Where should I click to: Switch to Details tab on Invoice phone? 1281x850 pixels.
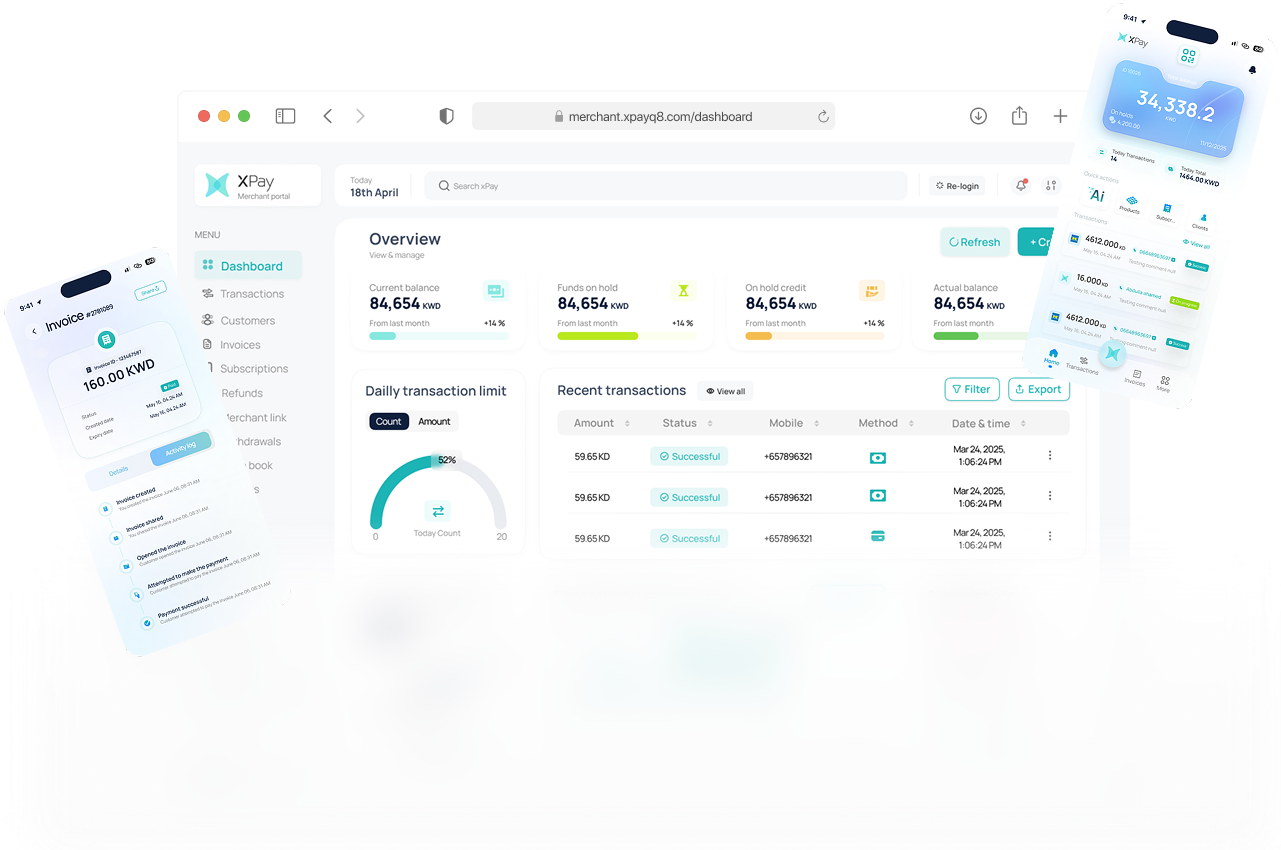point(118,471)
